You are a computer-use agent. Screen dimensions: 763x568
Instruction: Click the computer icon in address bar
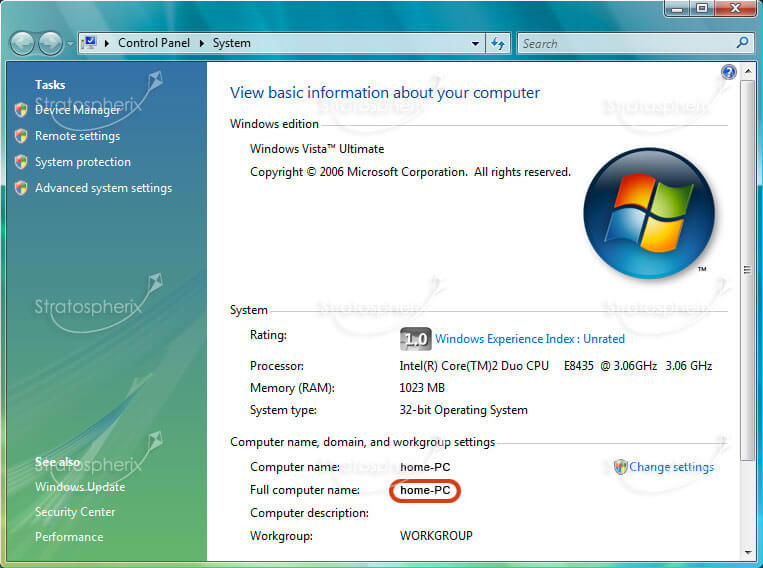(x=90, y=43)
